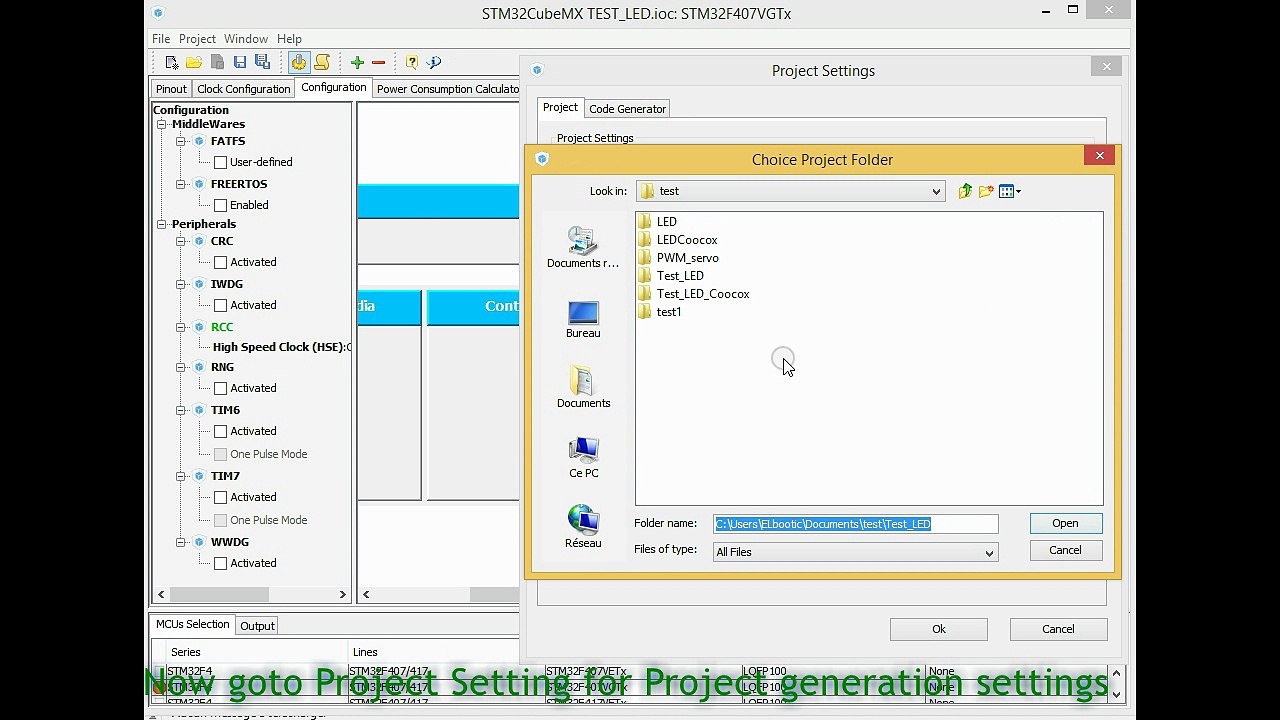Click the Save Project As icon
The image size is (1280, 720).
(262, 62)
